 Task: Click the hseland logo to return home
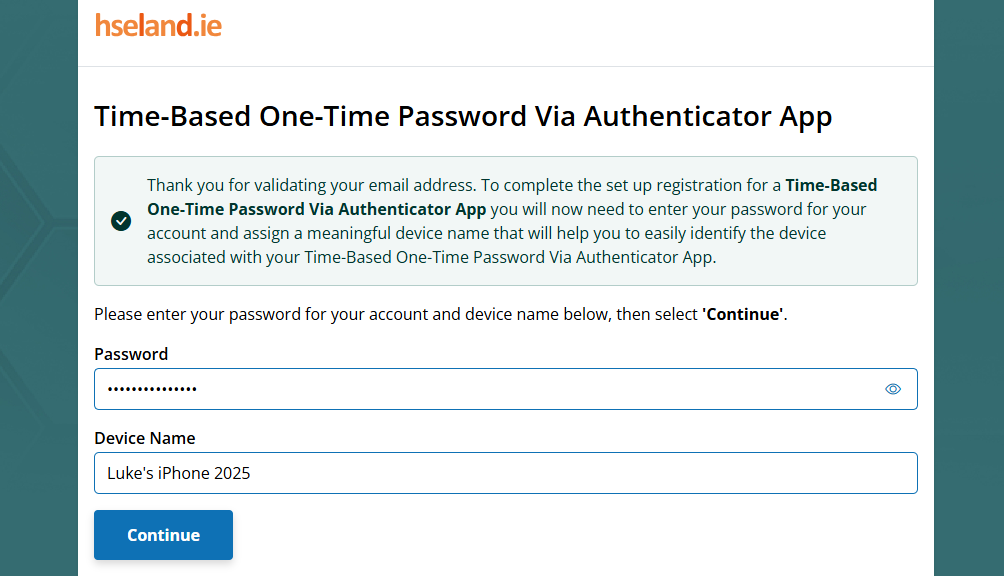pyautogui.click(x=158, y=26)
